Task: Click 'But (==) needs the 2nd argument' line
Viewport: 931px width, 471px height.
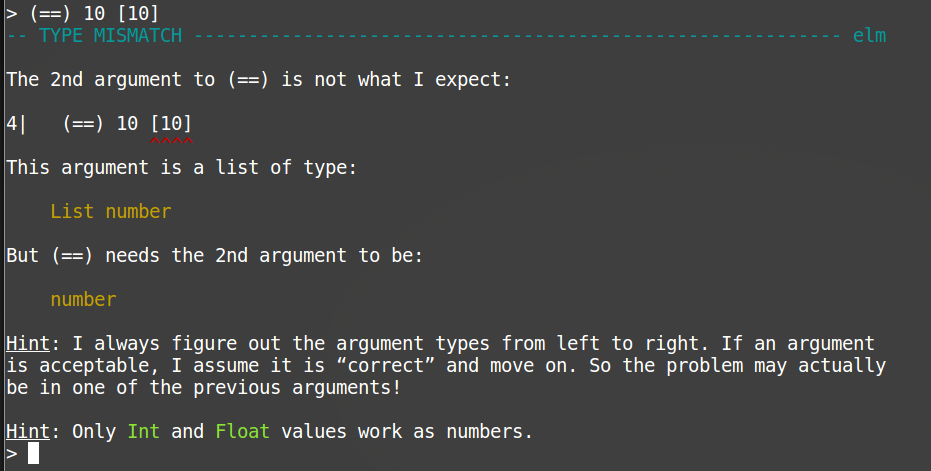Action: (214, 255)
